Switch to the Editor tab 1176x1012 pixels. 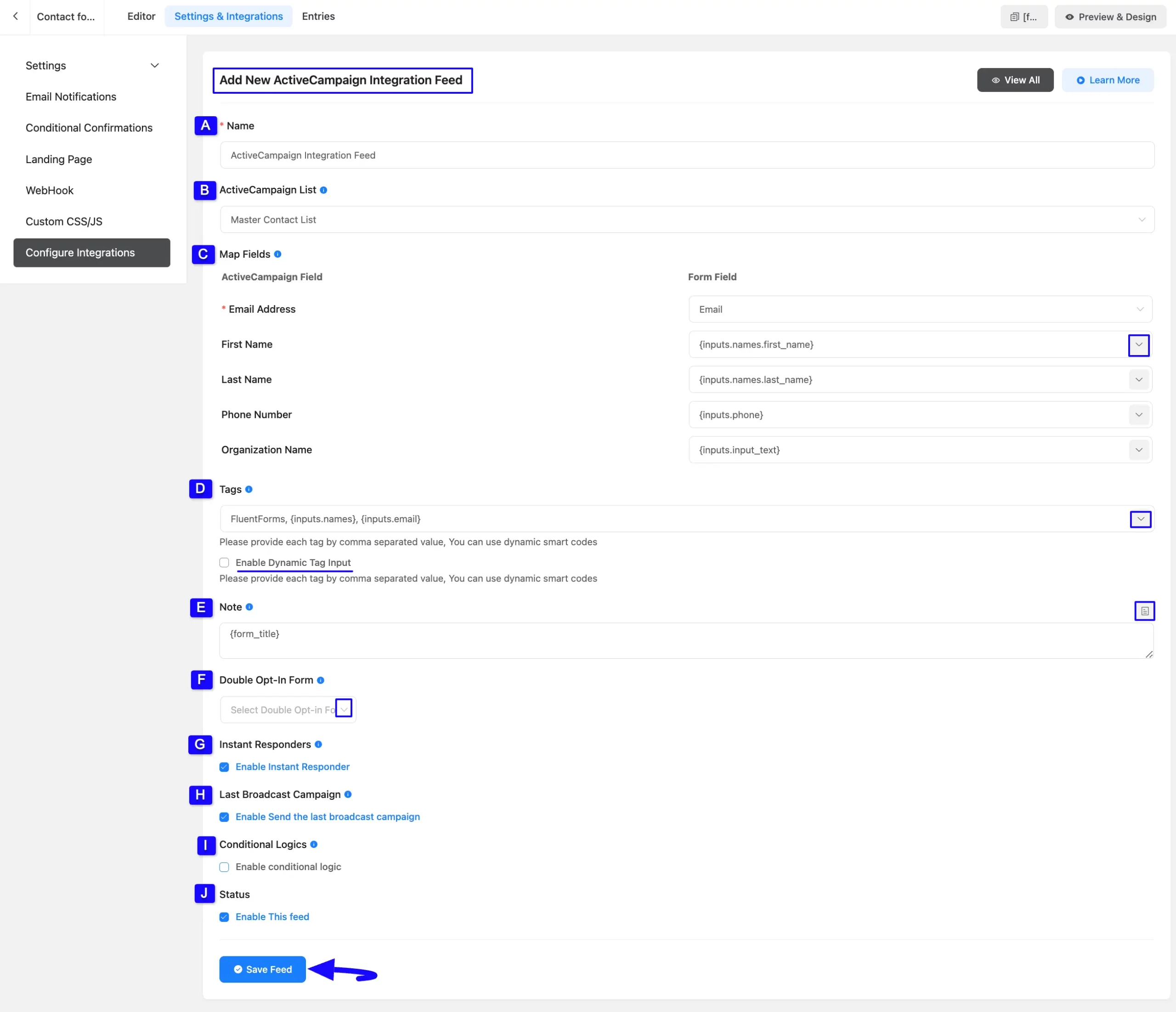(x=141, y=17)
